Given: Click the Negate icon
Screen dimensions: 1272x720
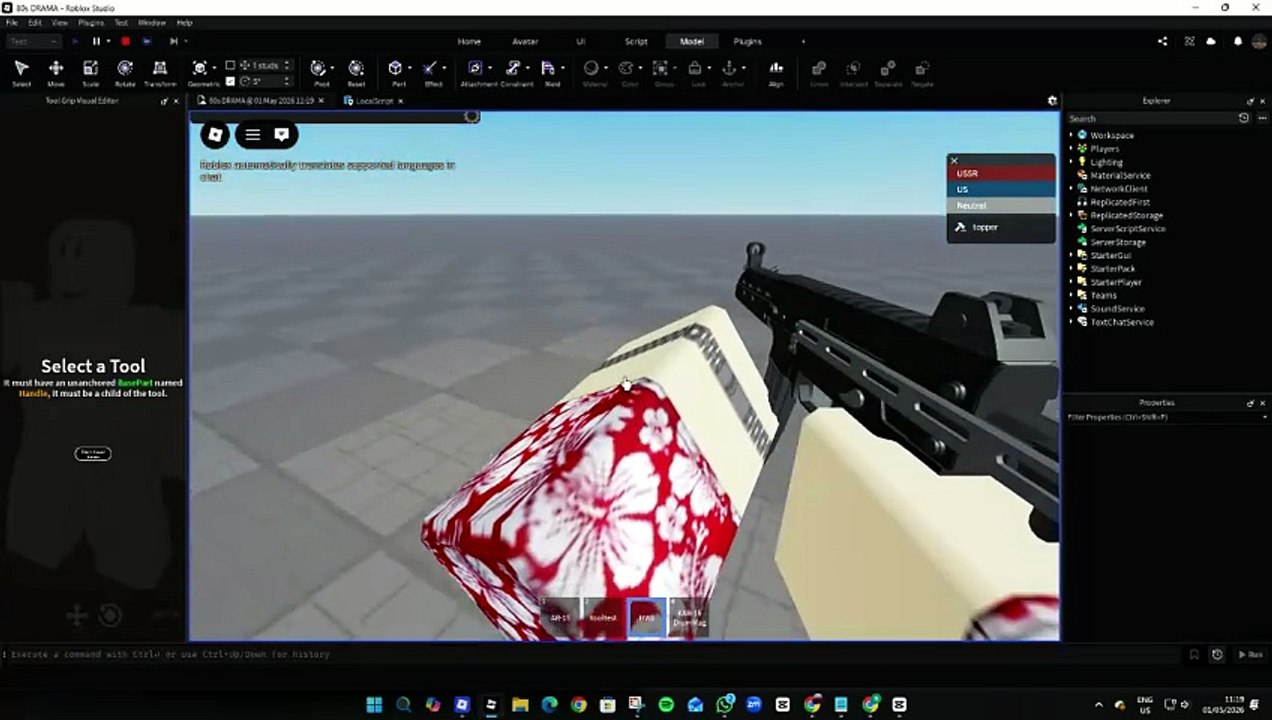Looking at the screenshot, I should 922,69.
